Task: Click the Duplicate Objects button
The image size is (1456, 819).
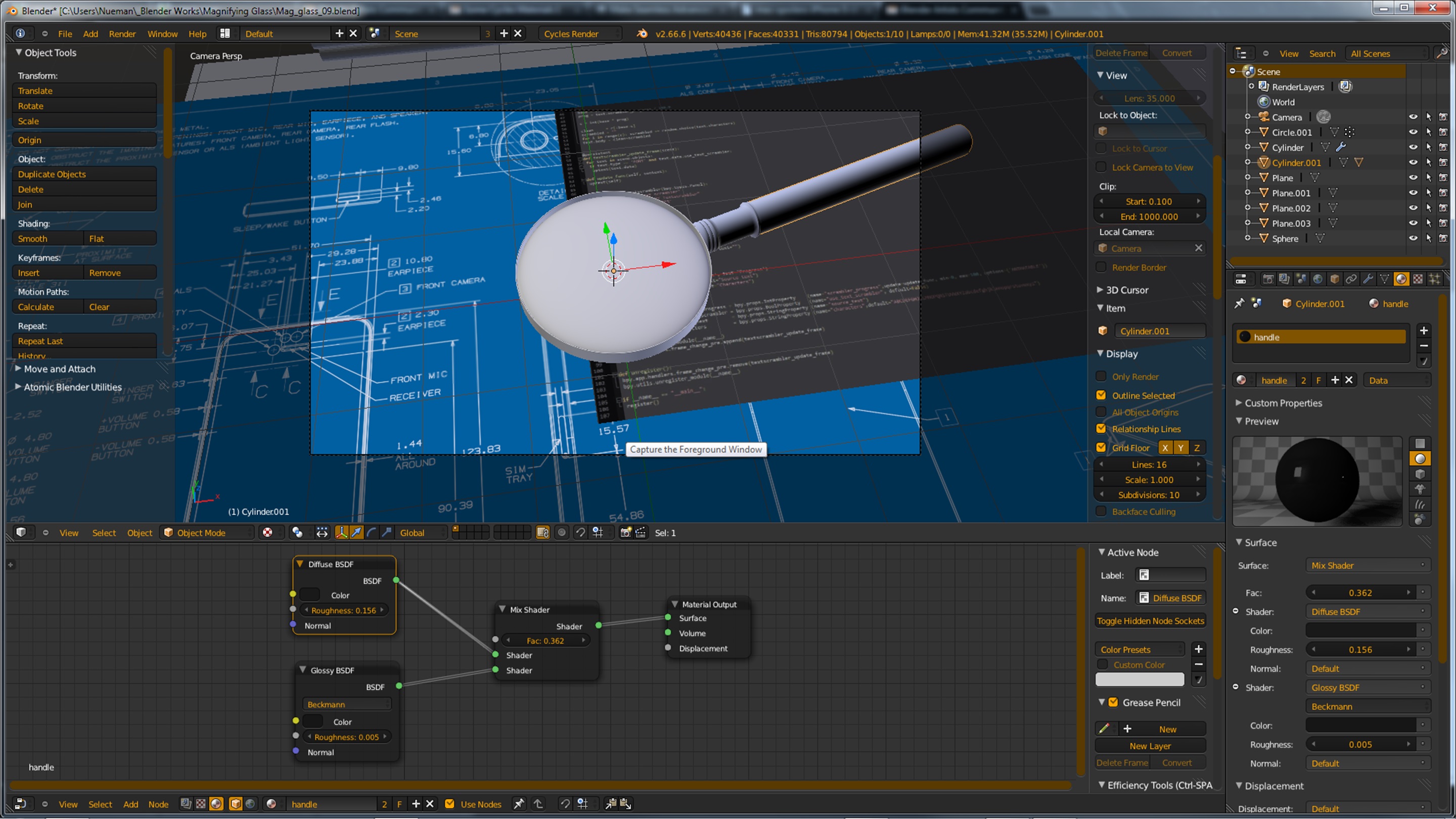Action: point(83,174)
